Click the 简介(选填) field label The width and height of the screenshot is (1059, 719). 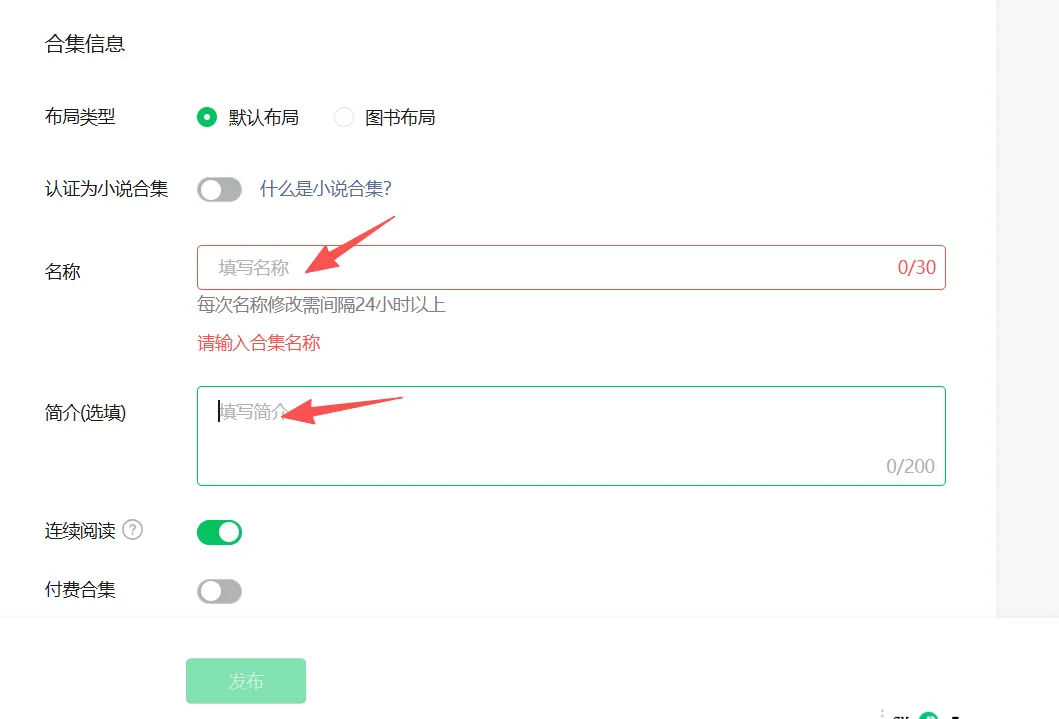pos(86,412)
